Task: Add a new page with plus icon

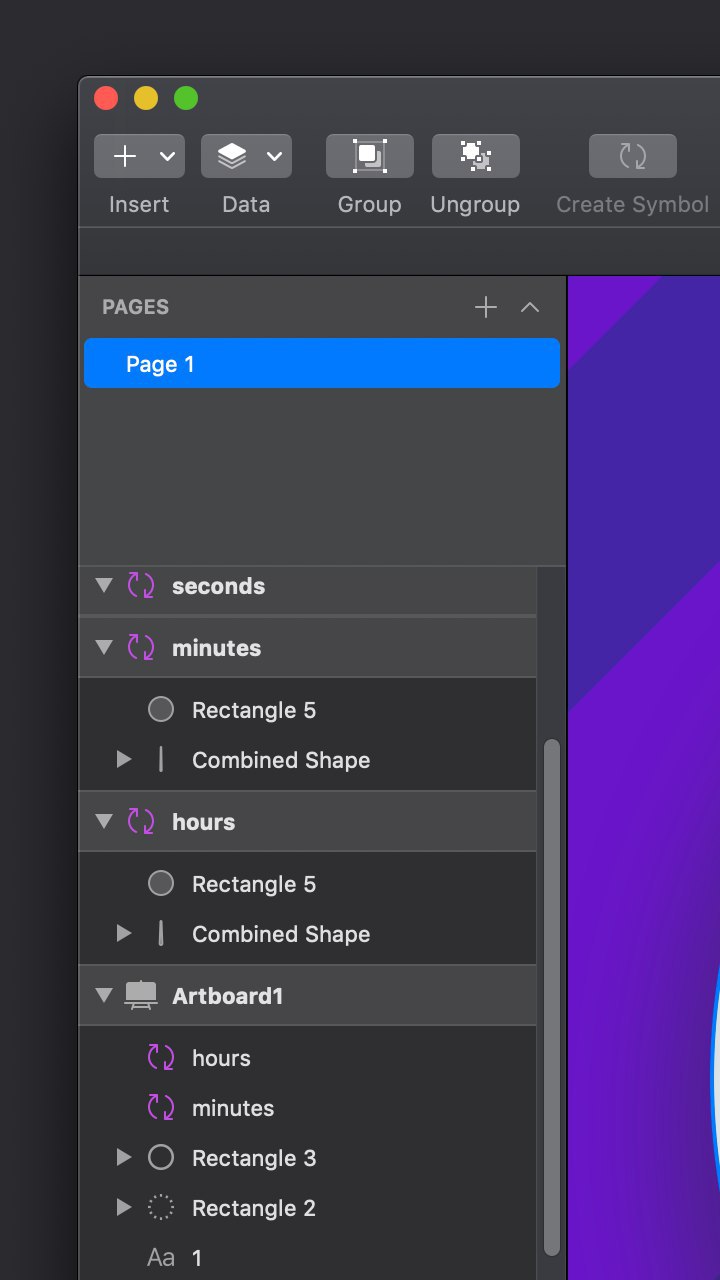Action: click(x=485, y=307)
